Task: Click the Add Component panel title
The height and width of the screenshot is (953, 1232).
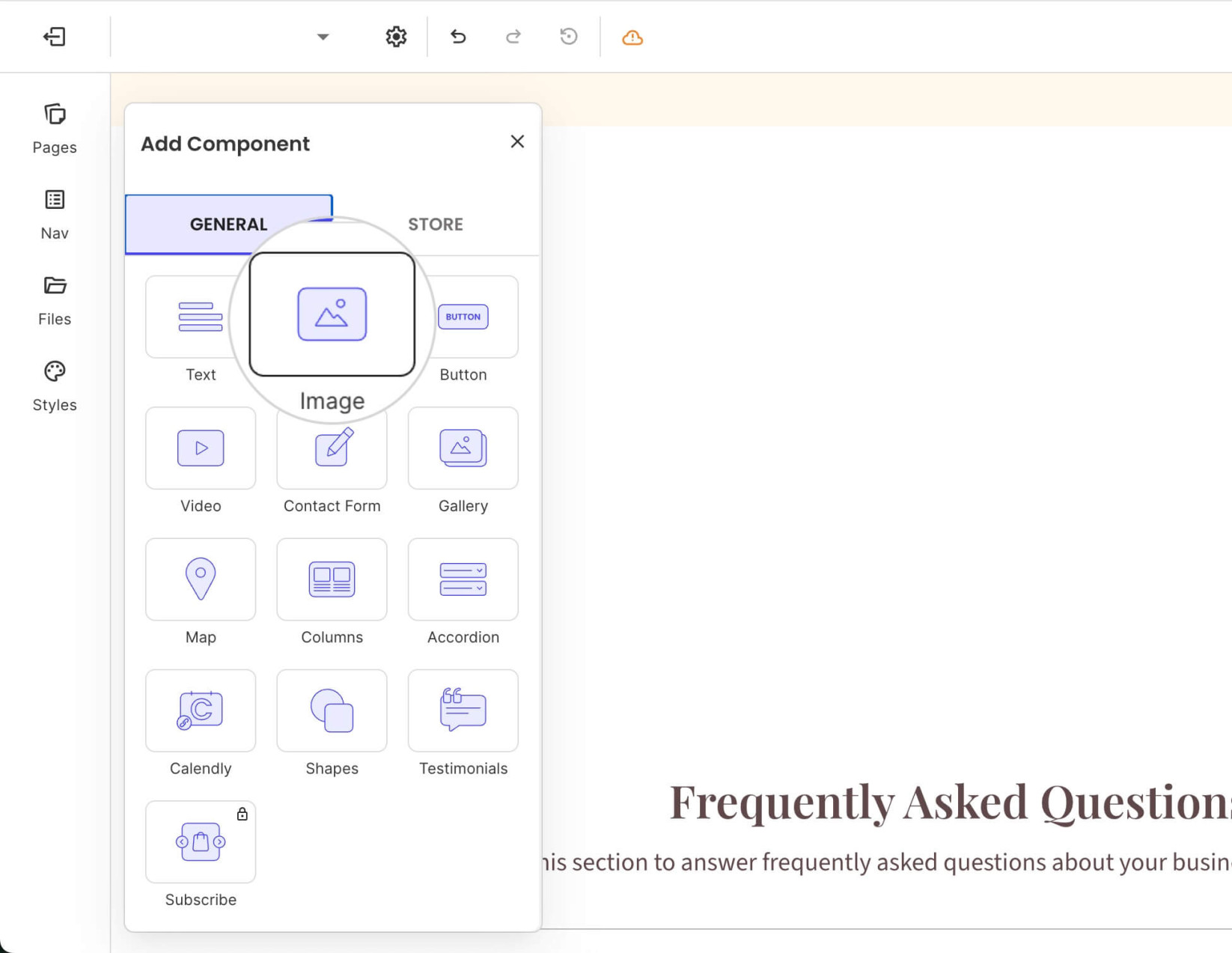Action: click(225, 144)
